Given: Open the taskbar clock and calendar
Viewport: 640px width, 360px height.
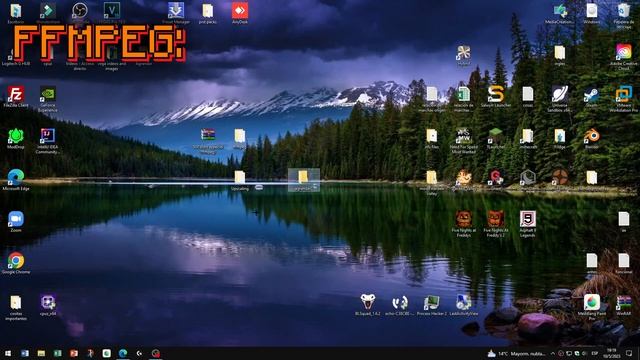Looking at the screenshot, I should pos(611,353).
